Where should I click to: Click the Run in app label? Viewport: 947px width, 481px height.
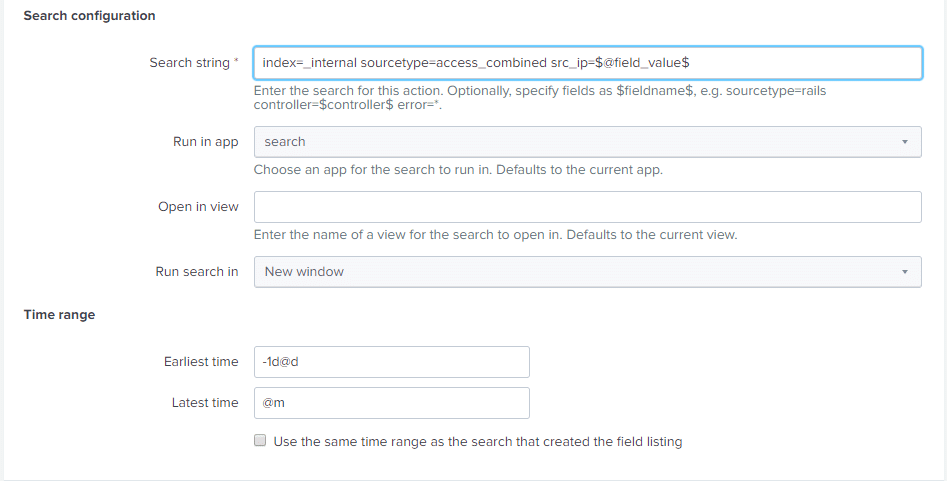click(x=205, y=141)
